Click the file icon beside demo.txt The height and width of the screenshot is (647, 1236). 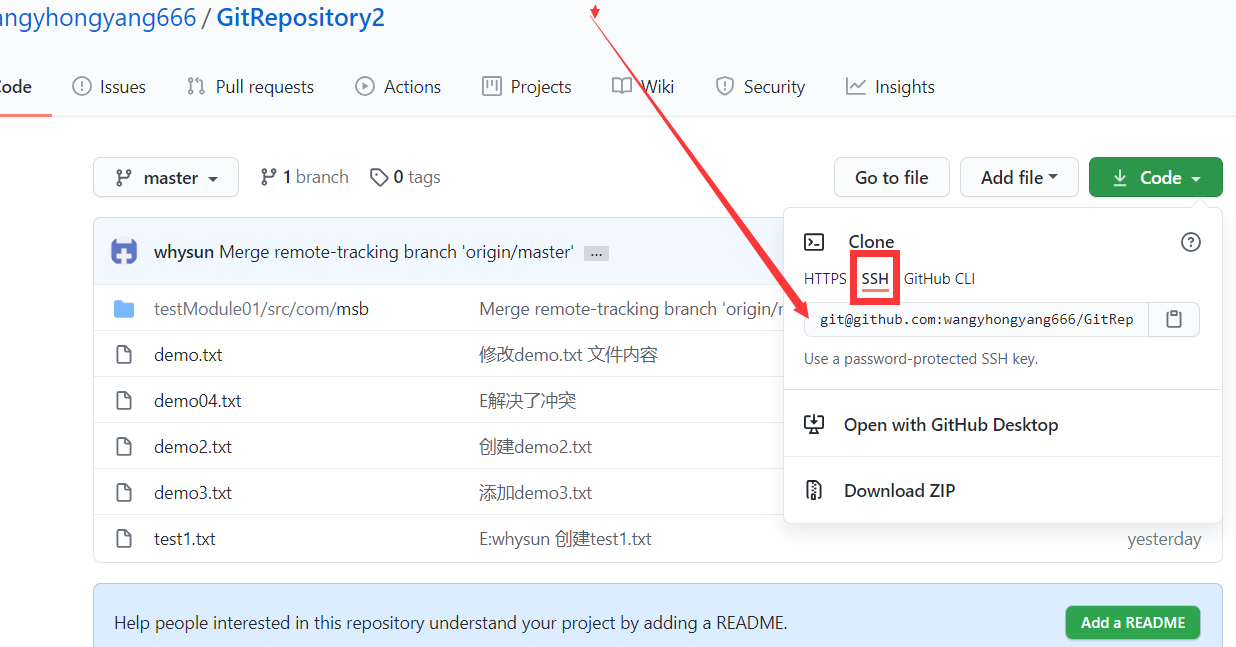coord(124,355)
